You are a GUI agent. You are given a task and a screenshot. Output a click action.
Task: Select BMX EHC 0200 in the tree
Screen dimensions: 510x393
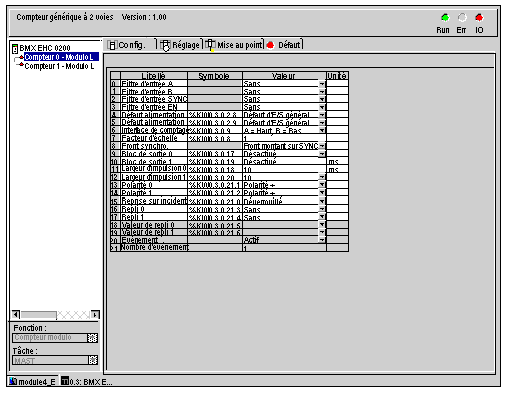coord(45,48)
